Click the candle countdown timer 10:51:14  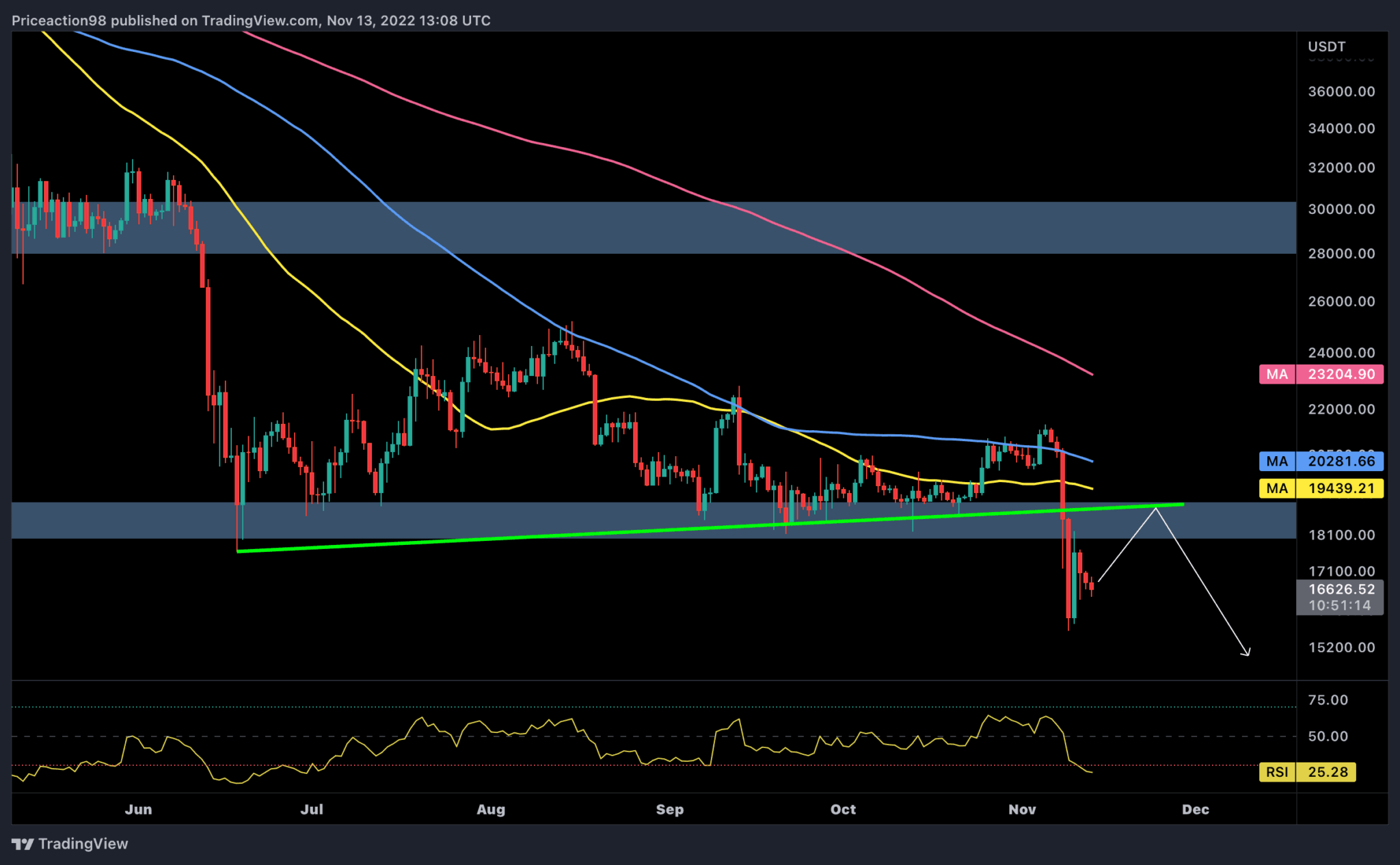pyautogui.click(x=1339, y=606)
